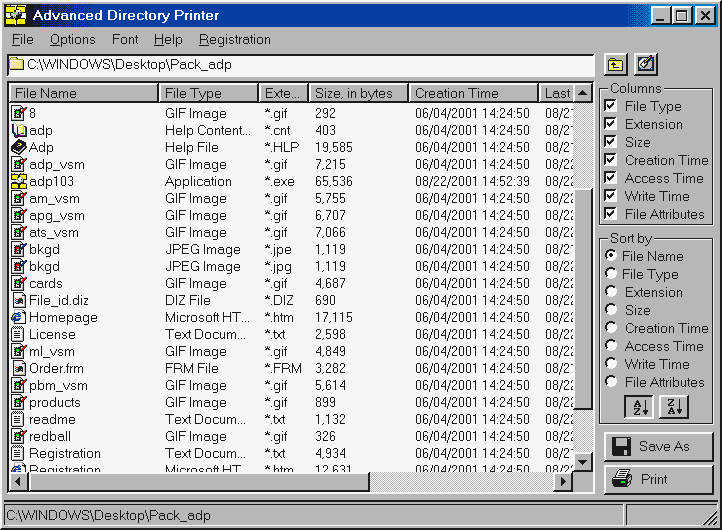Select Sort by Size radio button
722x530 pixels.
coord(611,311)
